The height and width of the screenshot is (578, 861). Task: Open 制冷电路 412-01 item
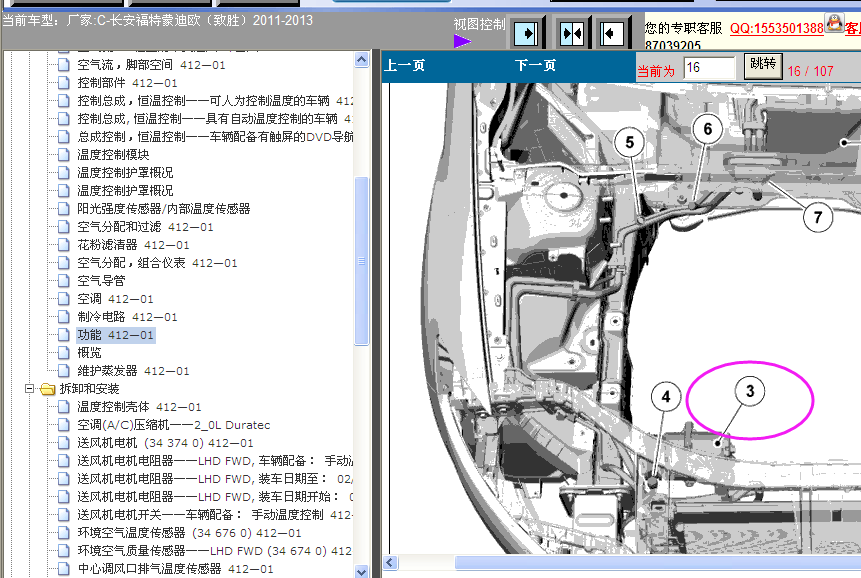pos(127,317)
